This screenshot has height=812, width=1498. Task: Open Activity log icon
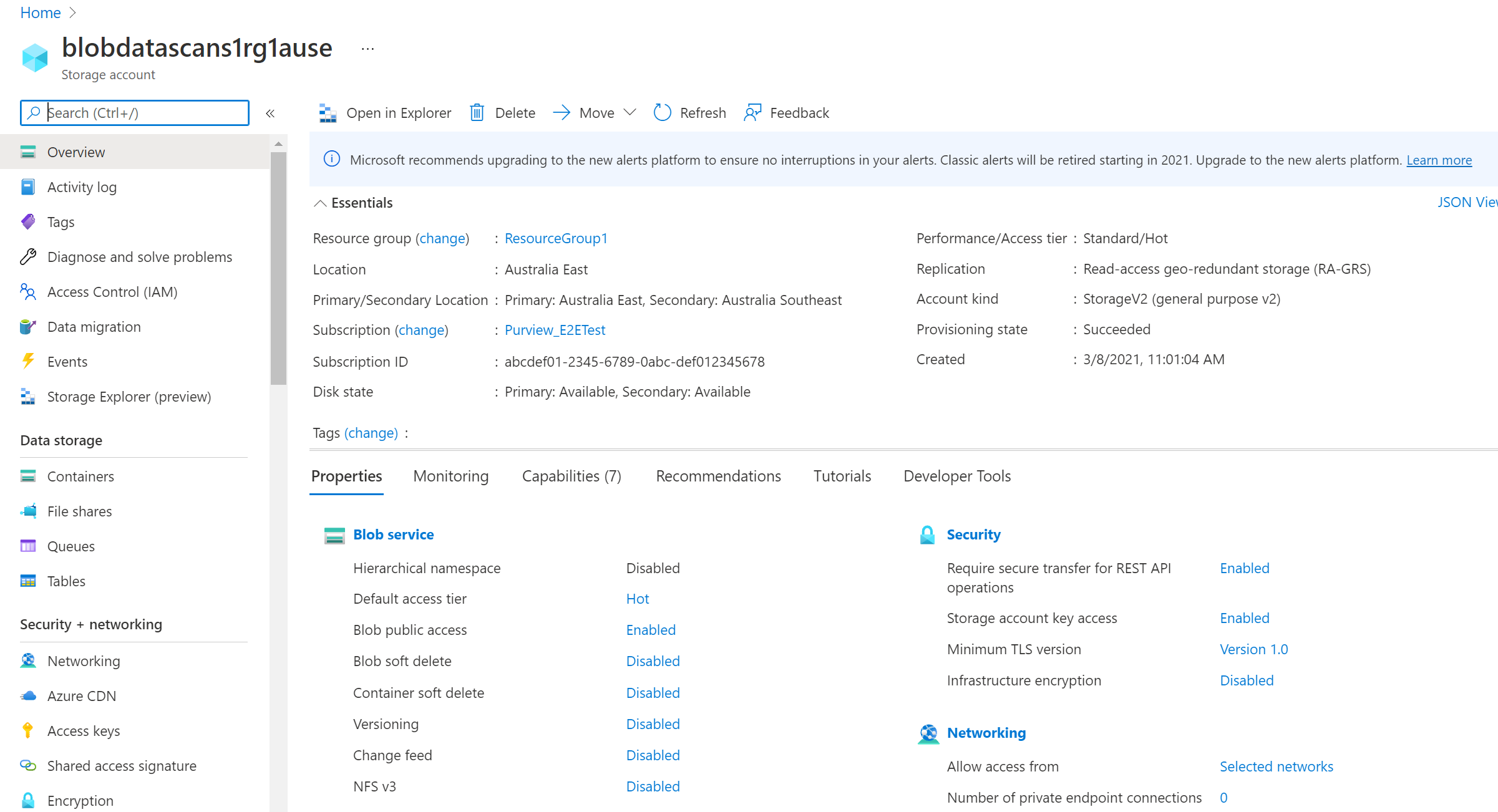[x=27, y=187]
